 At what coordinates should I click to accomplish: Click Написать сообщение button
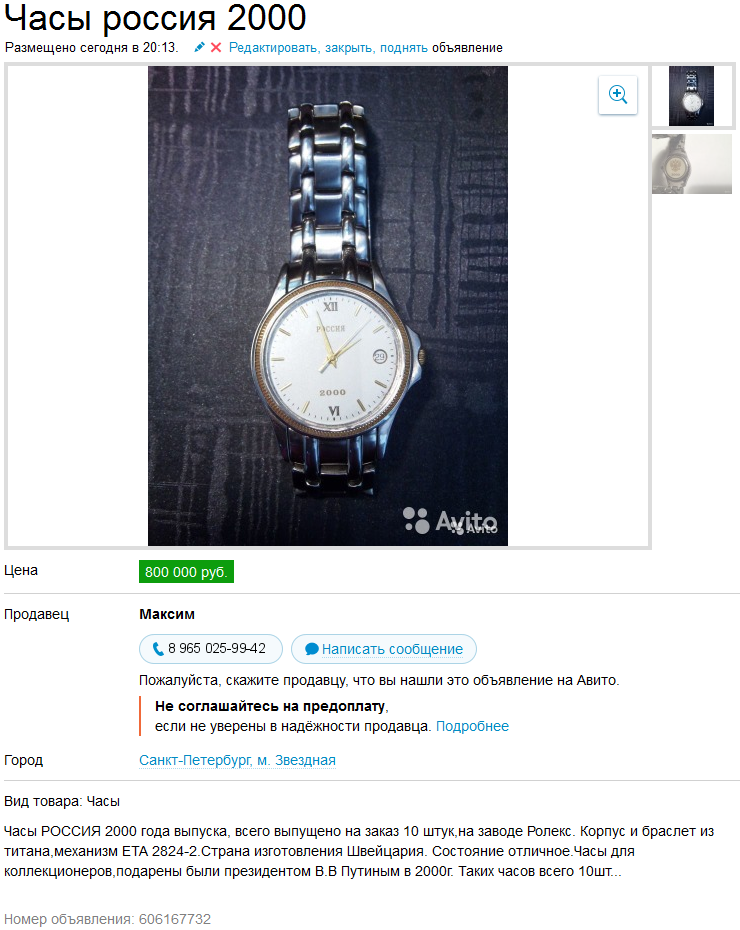384,649
